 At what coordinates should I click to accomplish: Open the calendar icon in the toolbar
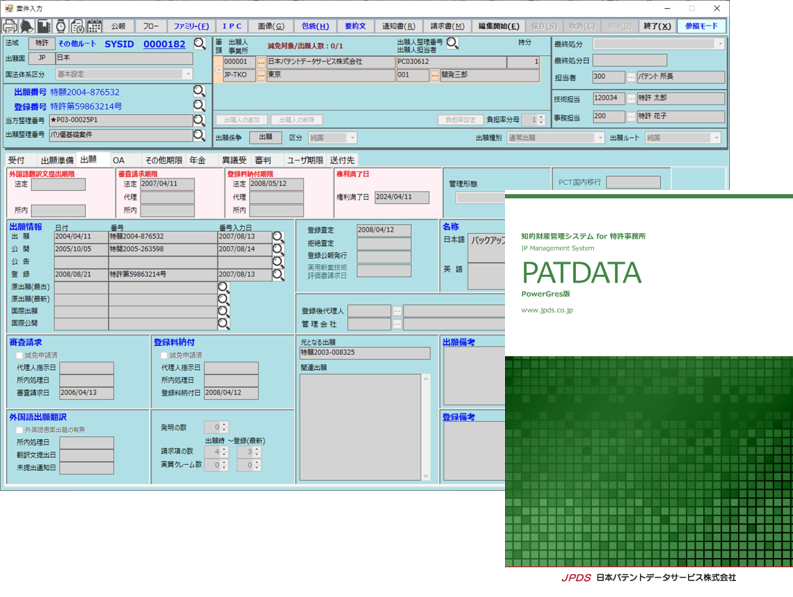click(x=94, y=26)
